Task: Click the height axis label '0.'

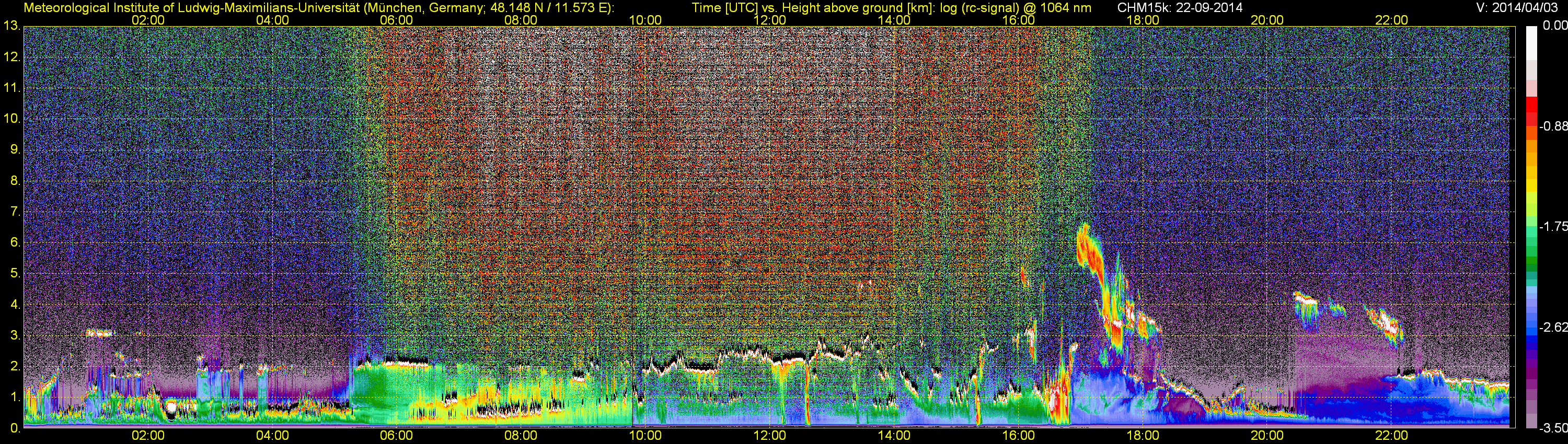Action: click(15, 428)
